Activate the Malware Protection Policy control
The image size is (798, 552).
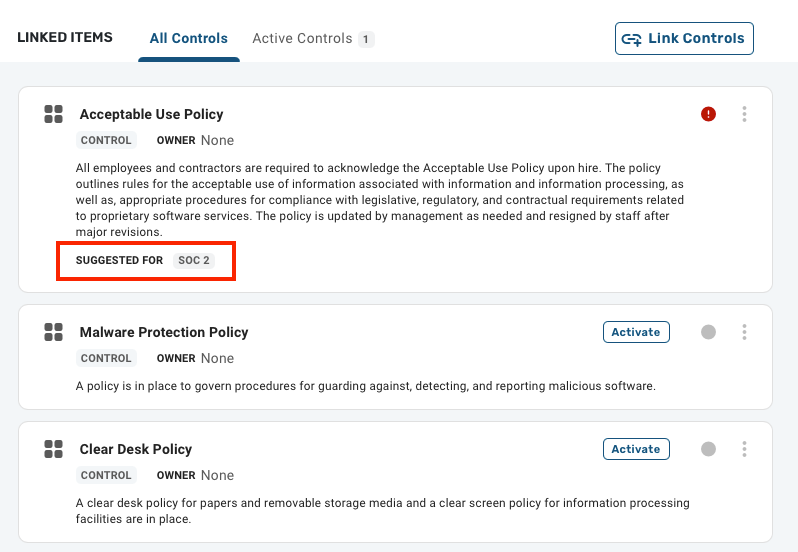(636, 332)
